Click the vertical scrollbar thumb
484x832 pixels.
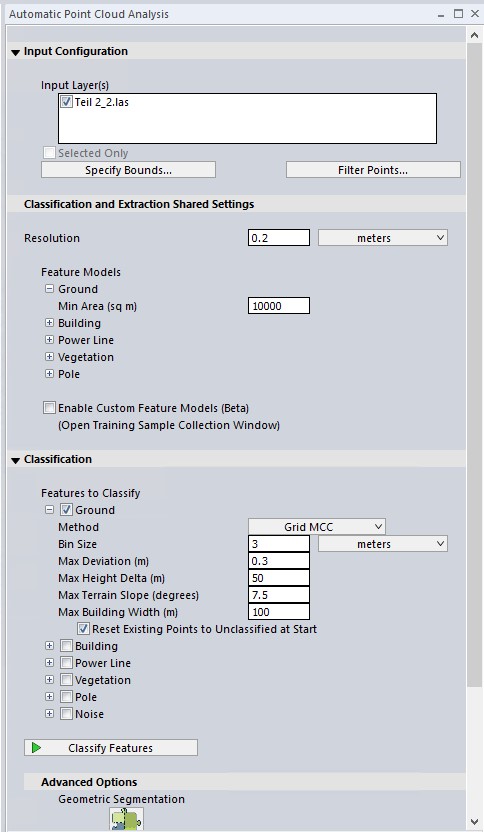pyautogui.click(x=474, y=366)
